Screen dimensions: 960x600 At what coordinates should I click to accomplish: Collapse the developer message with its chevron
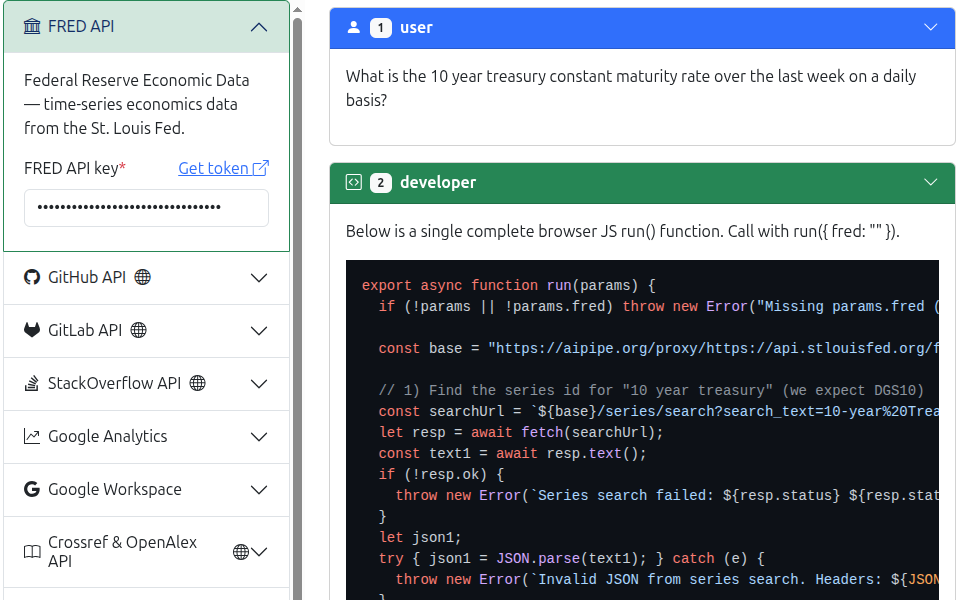coord(930,183)
